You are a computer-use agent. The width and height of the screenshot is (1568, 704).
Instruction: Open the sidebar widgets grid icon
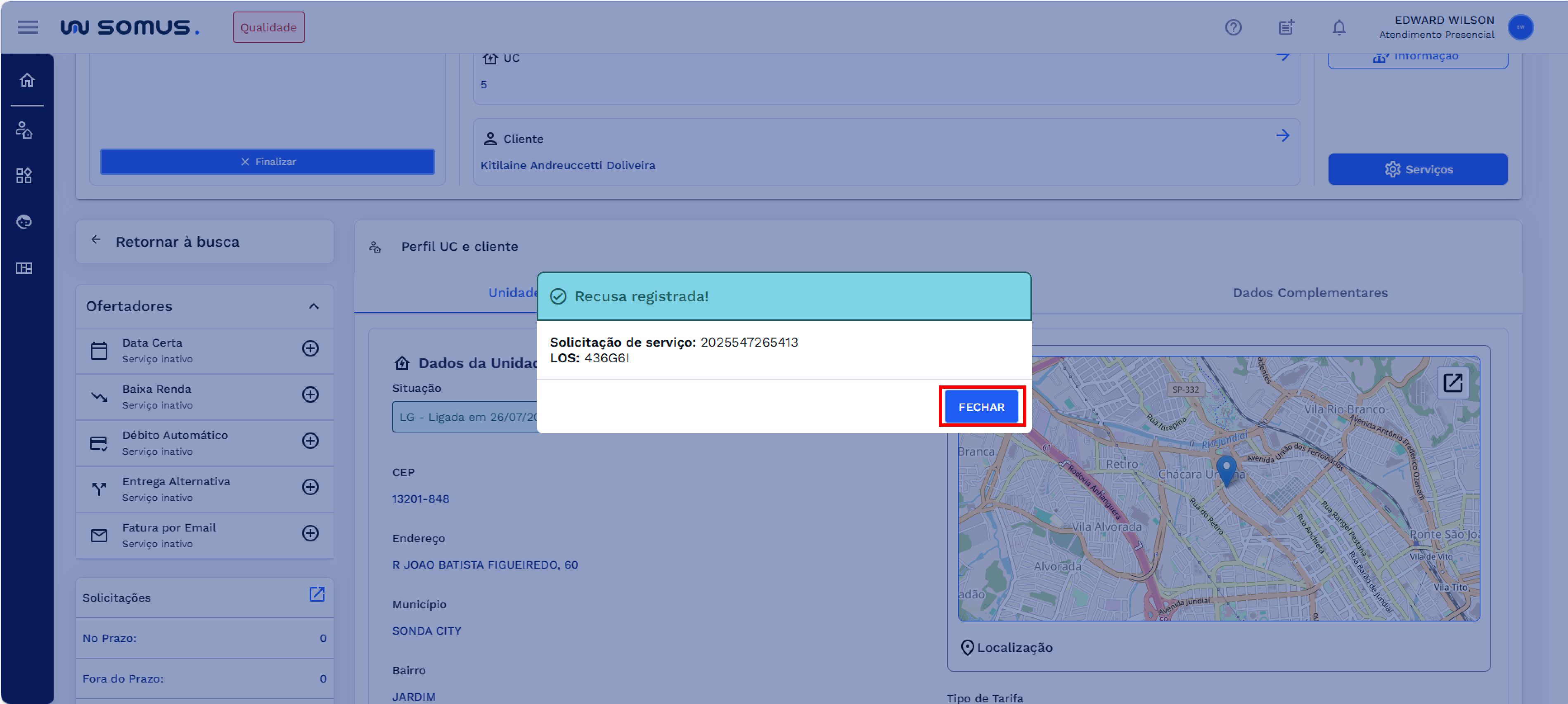[24, 176]
